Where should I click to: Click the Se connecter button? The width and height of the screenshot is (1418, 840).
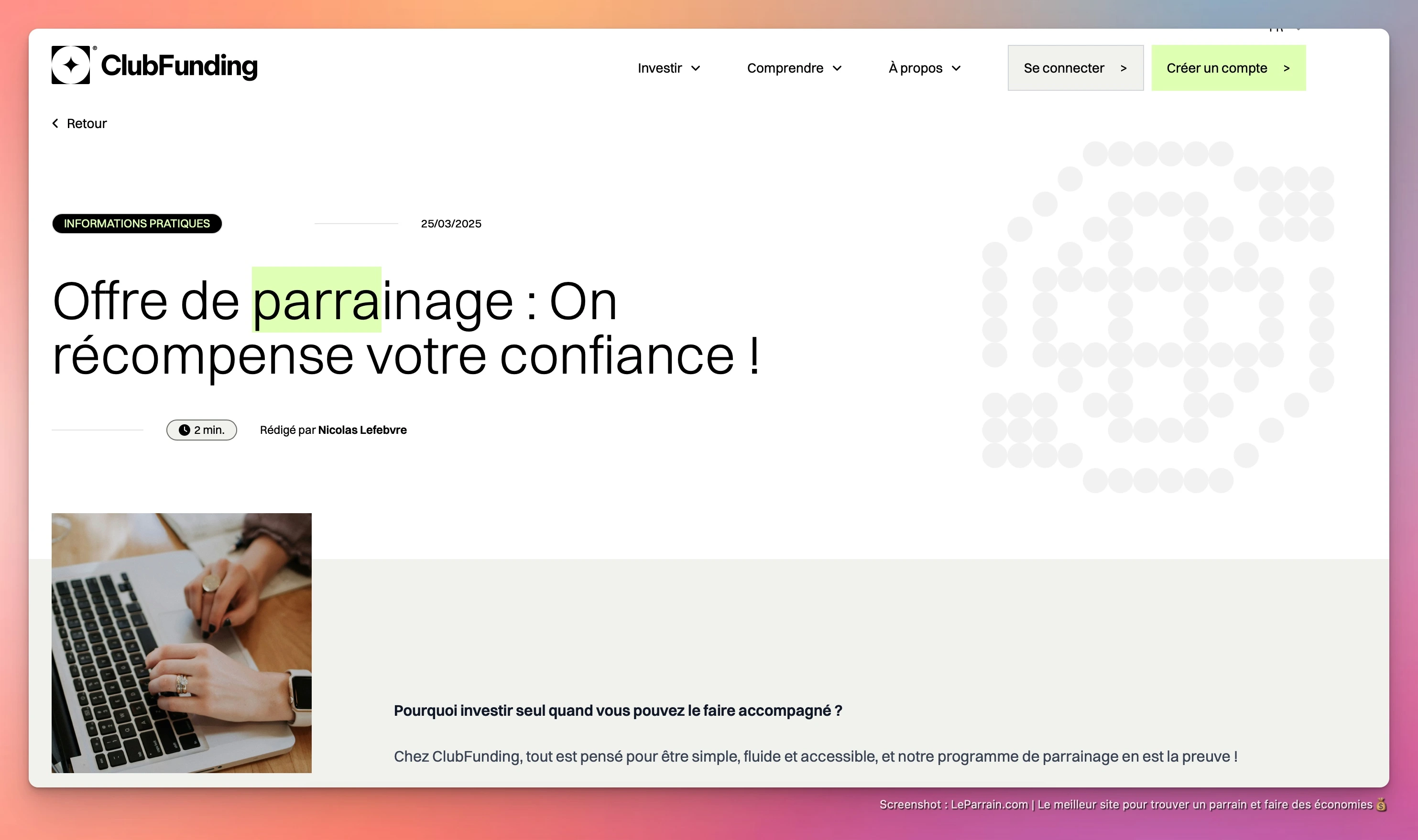point(1075,68)
